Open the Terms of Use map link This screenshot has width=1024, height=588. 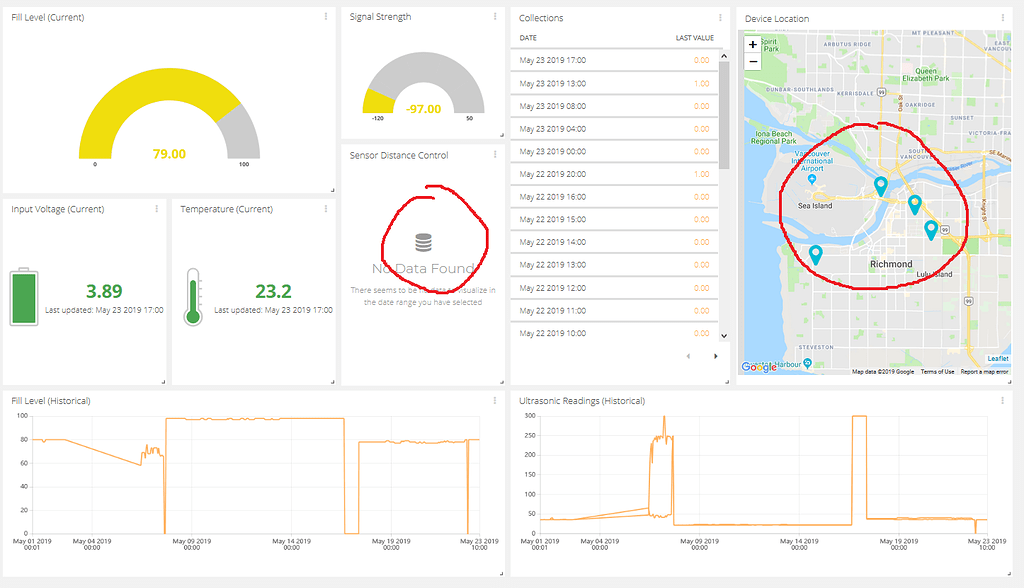click(937, 372)
